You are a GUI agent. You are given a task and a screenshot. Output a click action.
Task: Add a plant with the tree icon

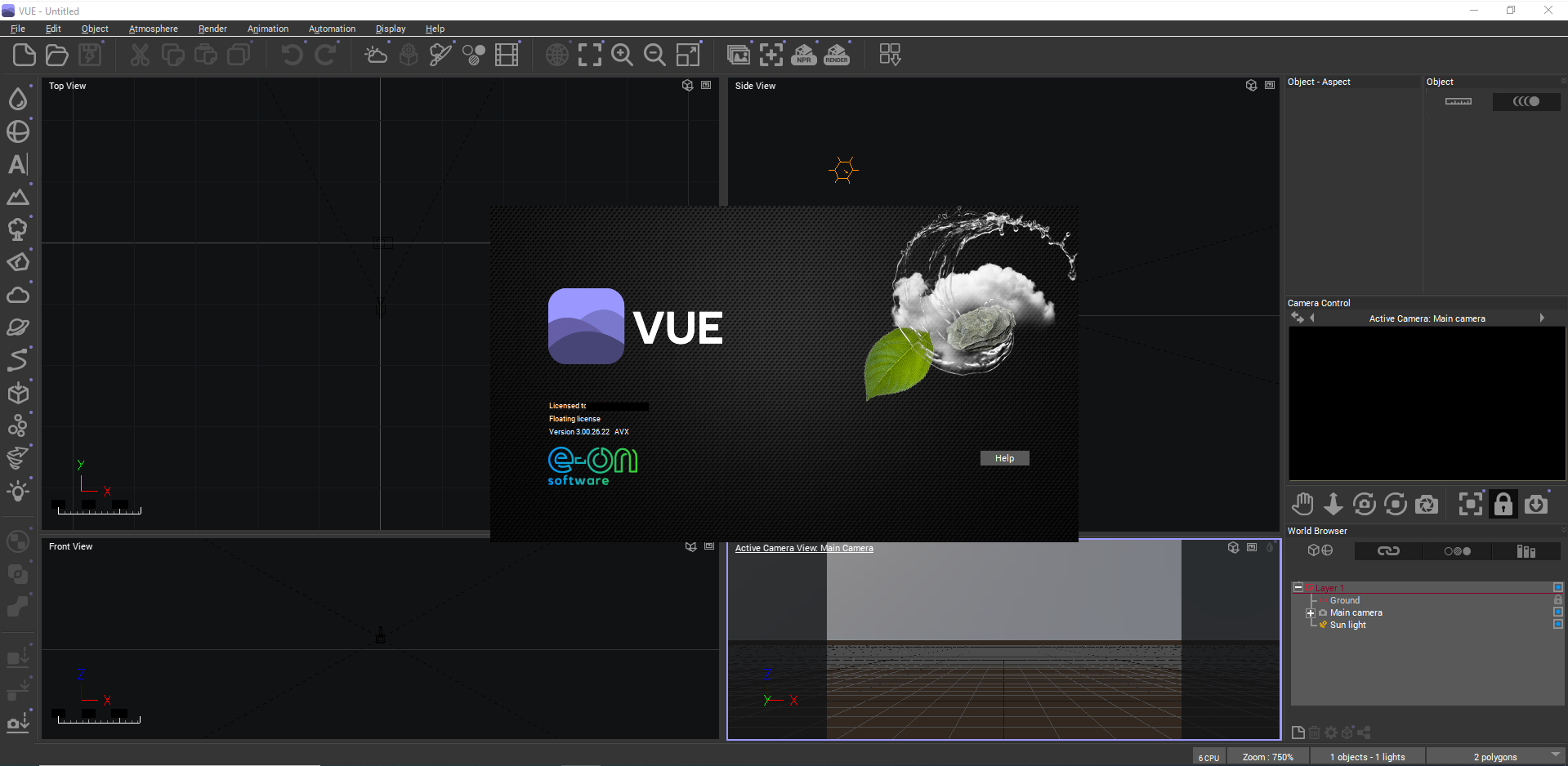click(18, 229)
